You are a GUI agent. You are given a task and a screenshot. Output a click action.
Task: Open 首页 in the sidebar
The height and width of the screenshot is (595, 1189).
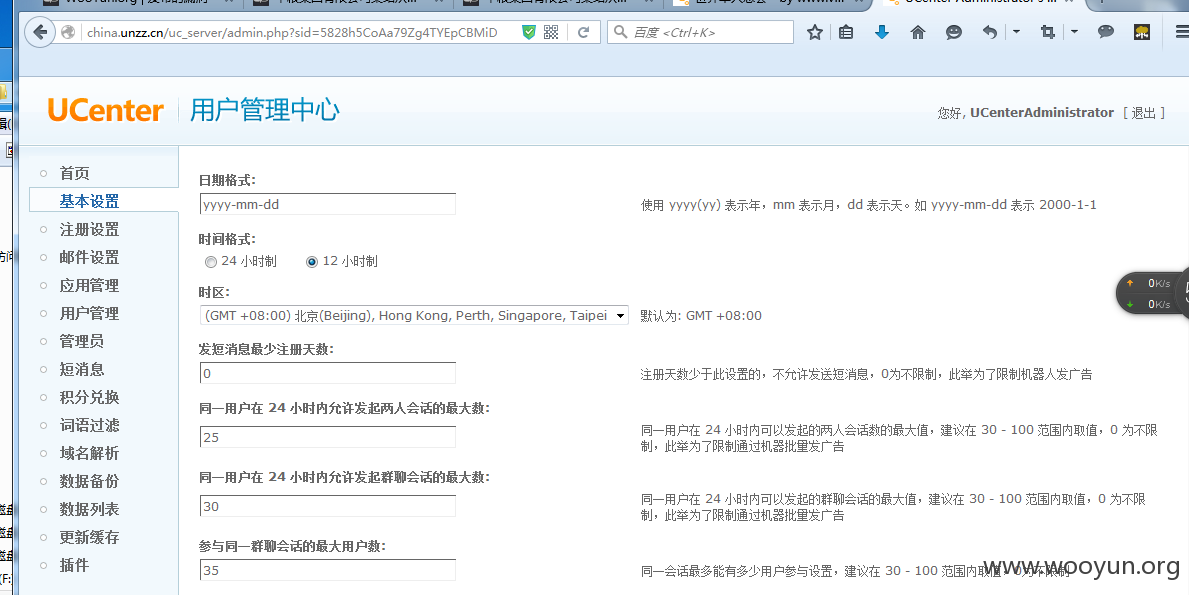[74, 174]
